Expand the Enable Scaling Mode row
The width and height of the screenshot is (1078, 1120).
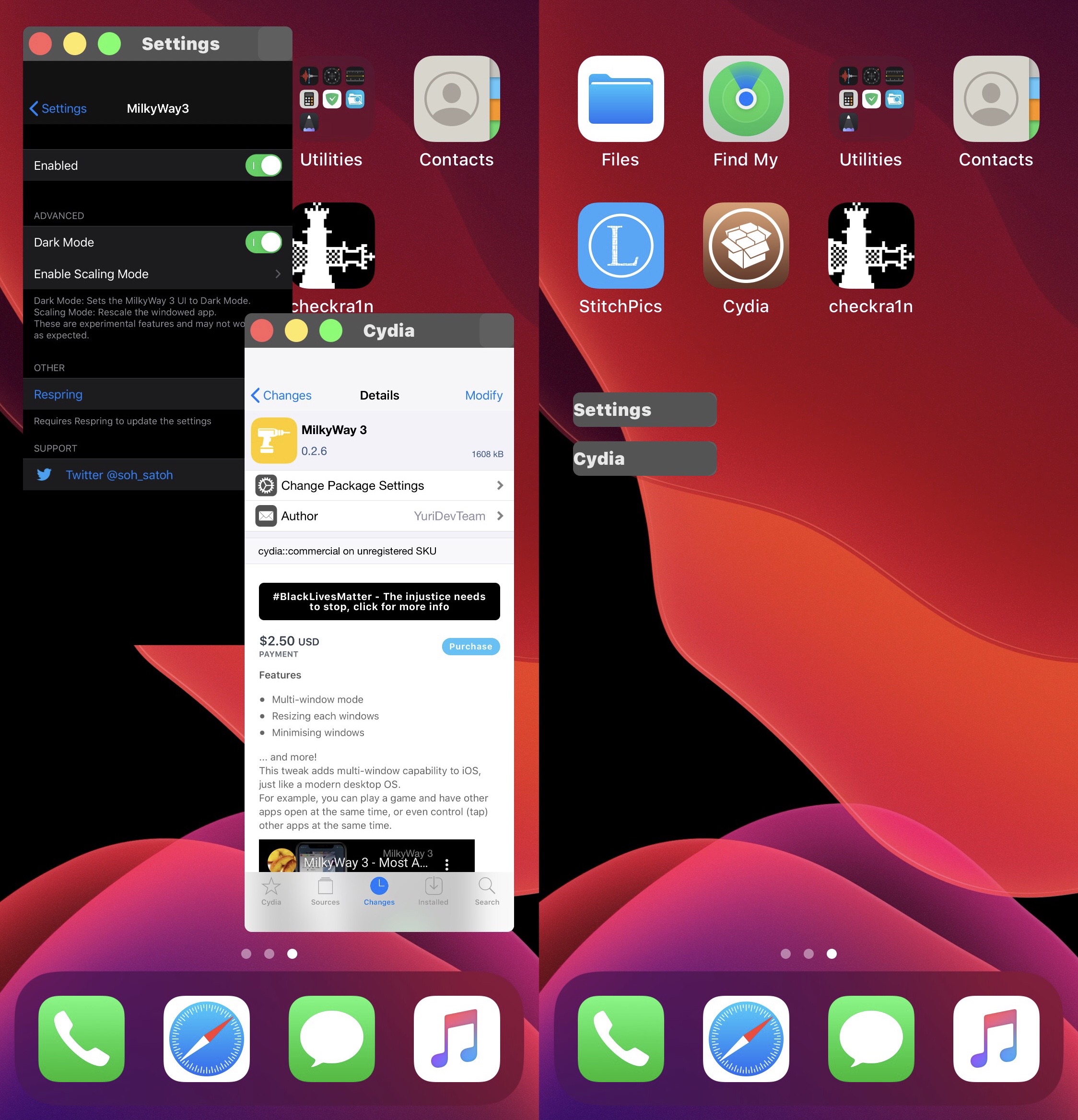pyautogui.click(x=157, y=274)
